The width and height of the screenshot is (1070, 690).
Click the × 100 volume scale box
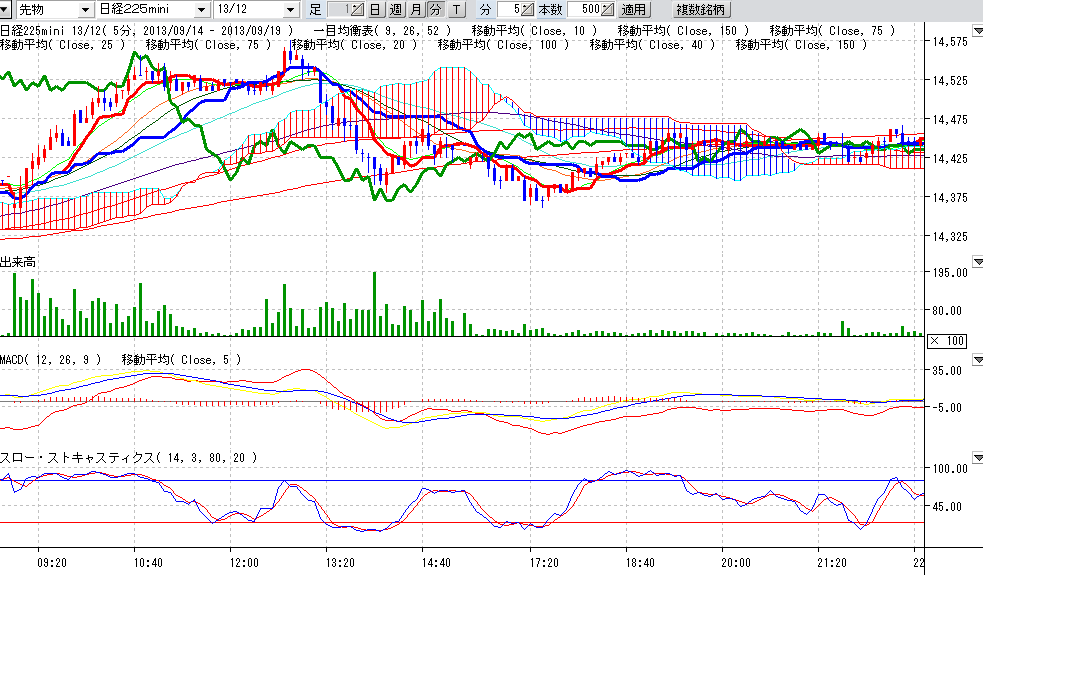(946, 341)
